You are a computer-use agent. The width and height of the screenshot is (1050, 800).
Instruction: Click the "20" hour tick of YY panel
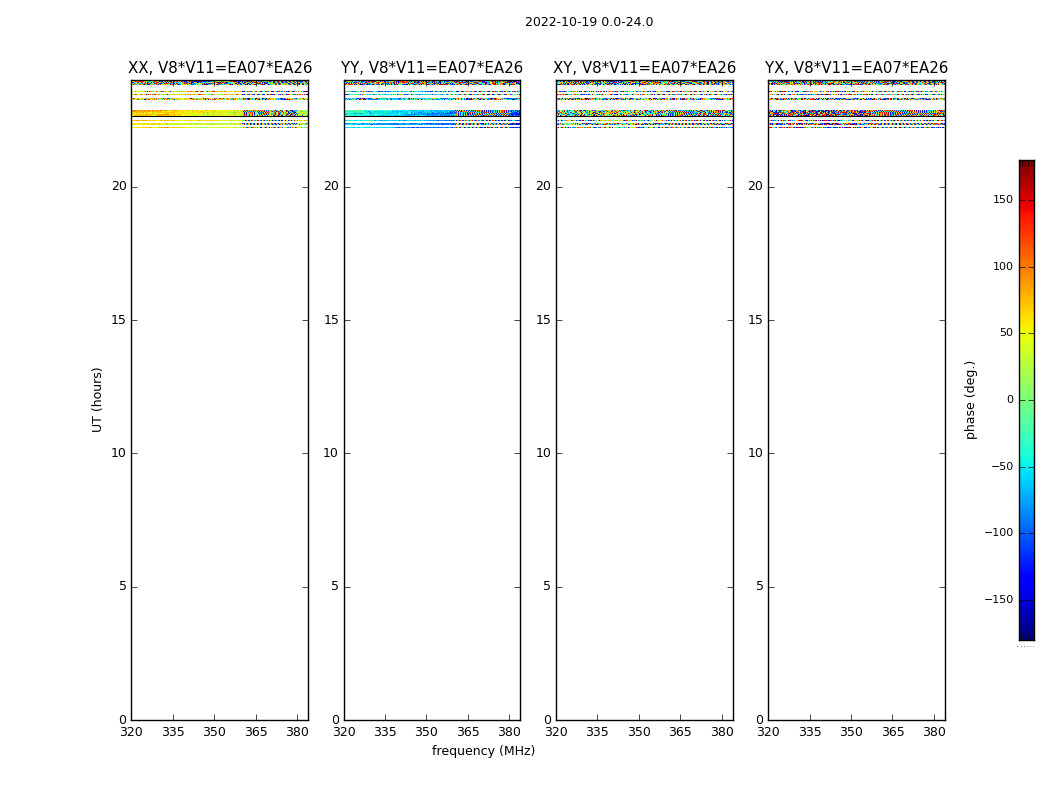[331, 186]
